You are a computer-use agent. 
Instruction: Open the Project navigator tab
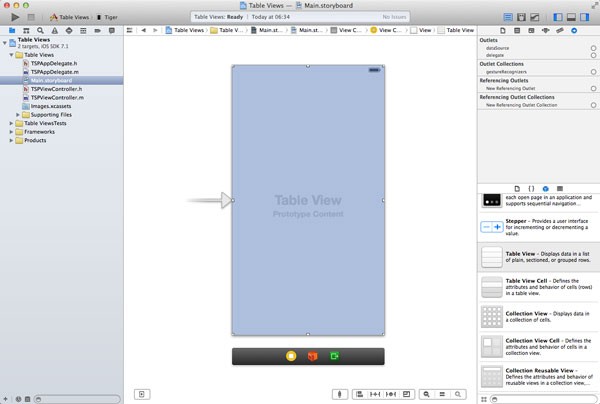coord(12,31)
